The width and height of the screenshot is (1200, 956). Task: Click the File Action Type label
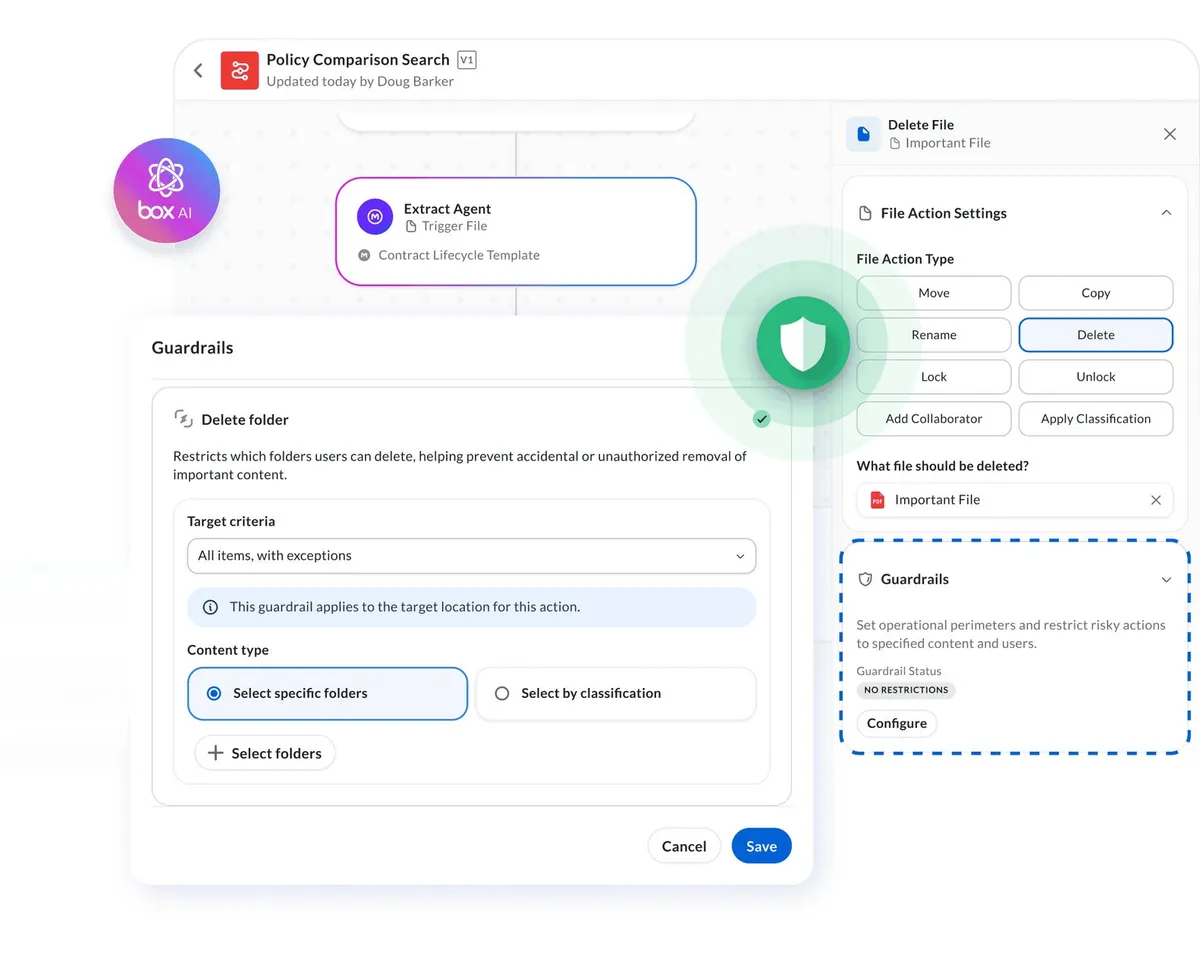(905, 259)
